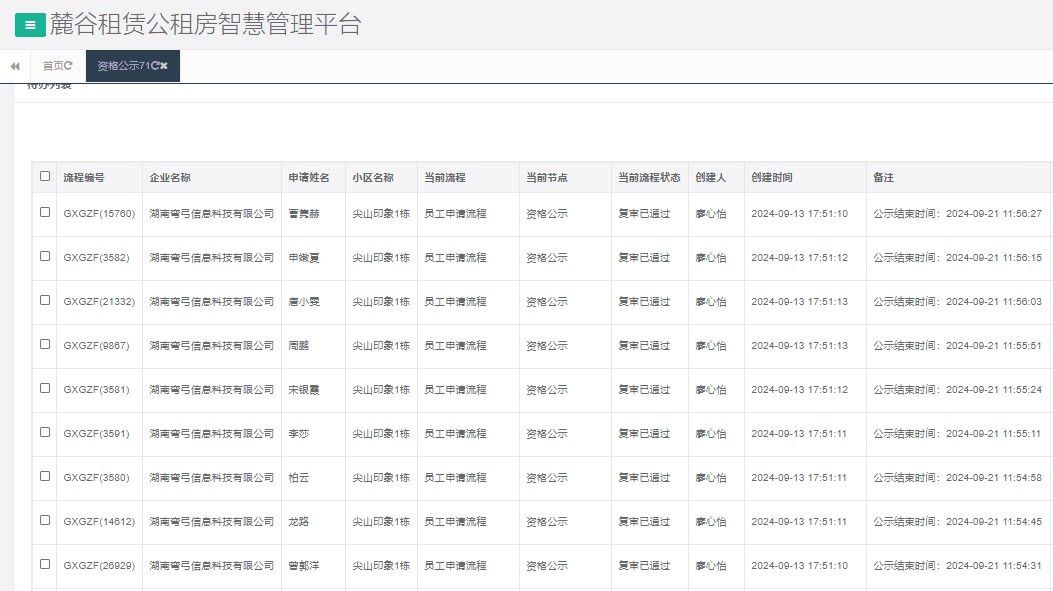This screenshot has width=1053, height=591.
Task: Refresh the 首页 tab via its refresh icon
Action: [x=70, y=65]
